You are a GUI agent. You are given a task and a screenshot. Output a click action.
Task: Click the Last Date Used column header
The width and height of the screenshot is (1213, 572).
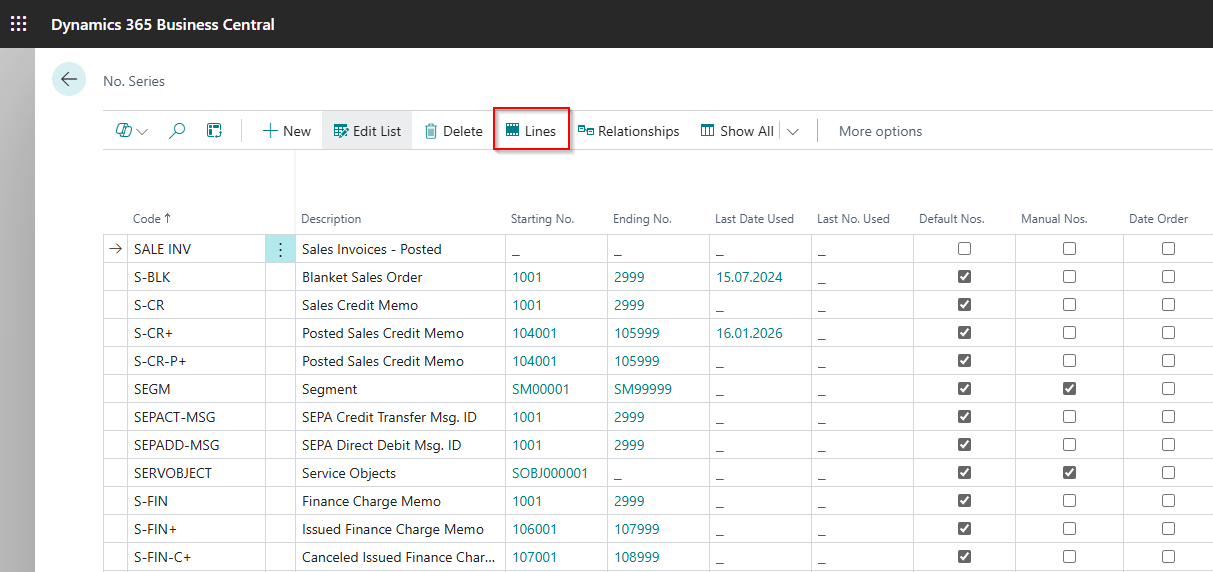tap(754, 219)
